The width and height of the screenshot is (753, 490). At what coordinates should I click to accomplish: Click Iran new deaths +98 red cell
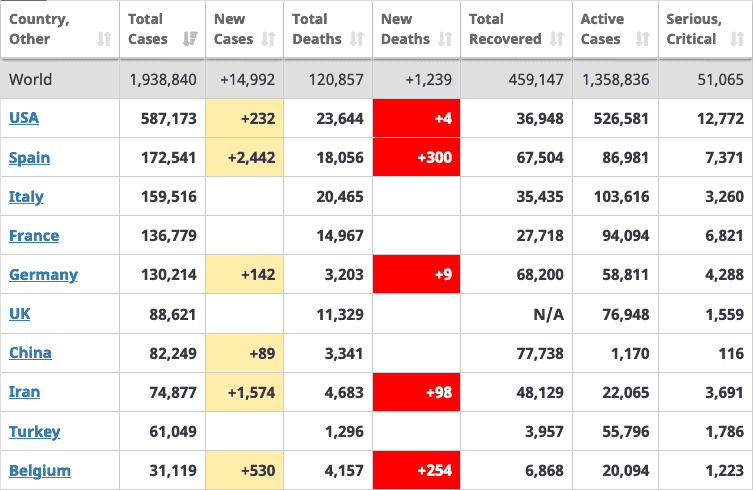click(x=416, y=392)
